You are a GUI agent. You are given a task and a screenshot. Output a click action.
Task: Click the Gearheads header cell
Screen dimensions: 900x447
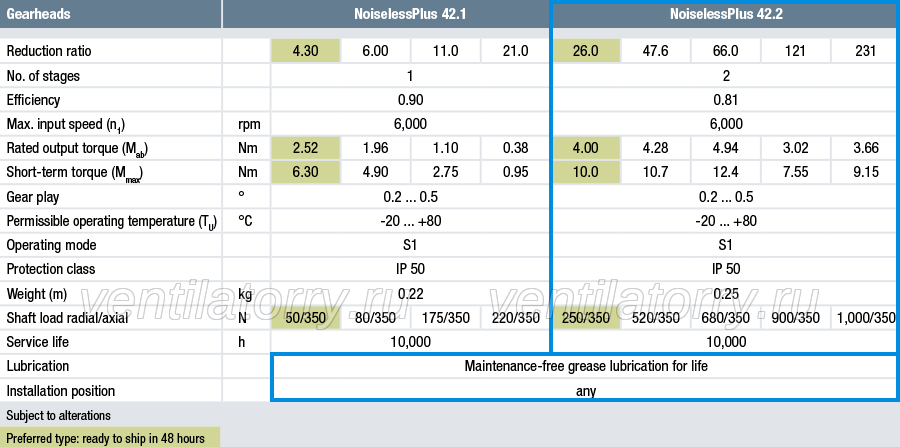pos(111,14)
